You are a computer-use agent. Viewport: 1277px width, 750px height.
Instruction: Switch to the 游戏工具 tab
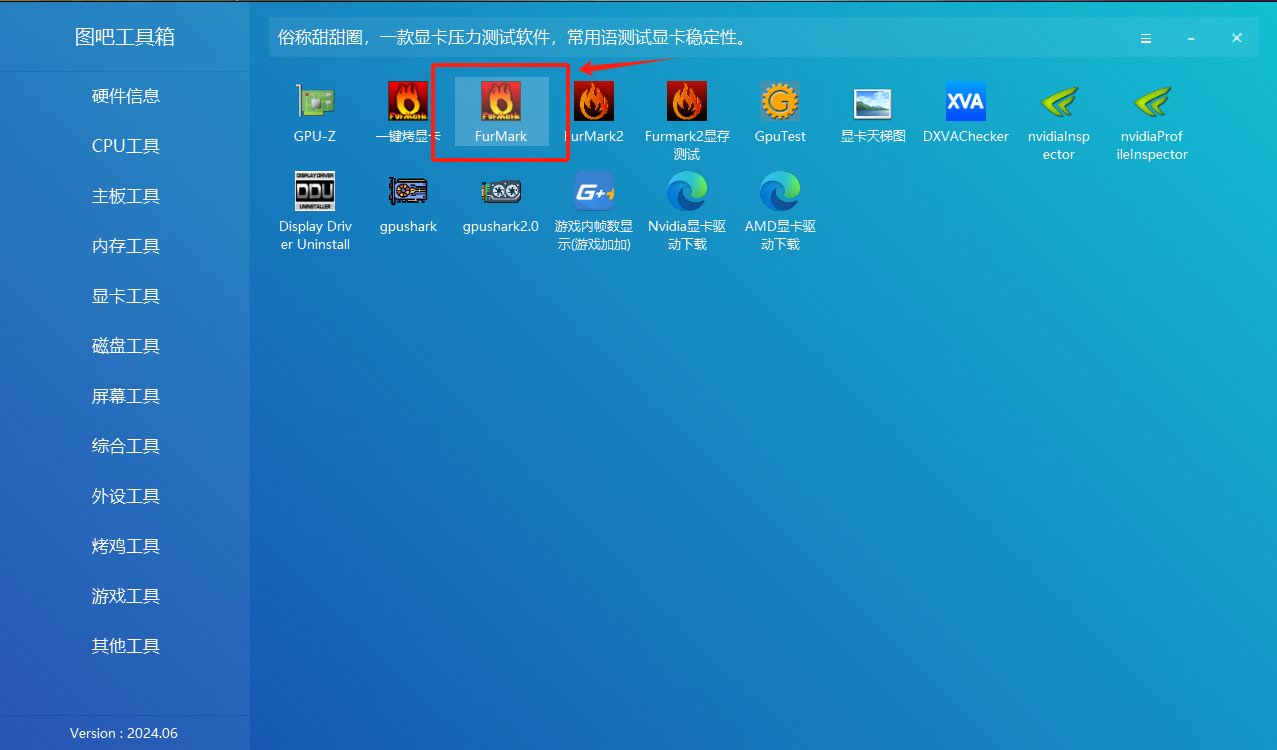(126, 596)
